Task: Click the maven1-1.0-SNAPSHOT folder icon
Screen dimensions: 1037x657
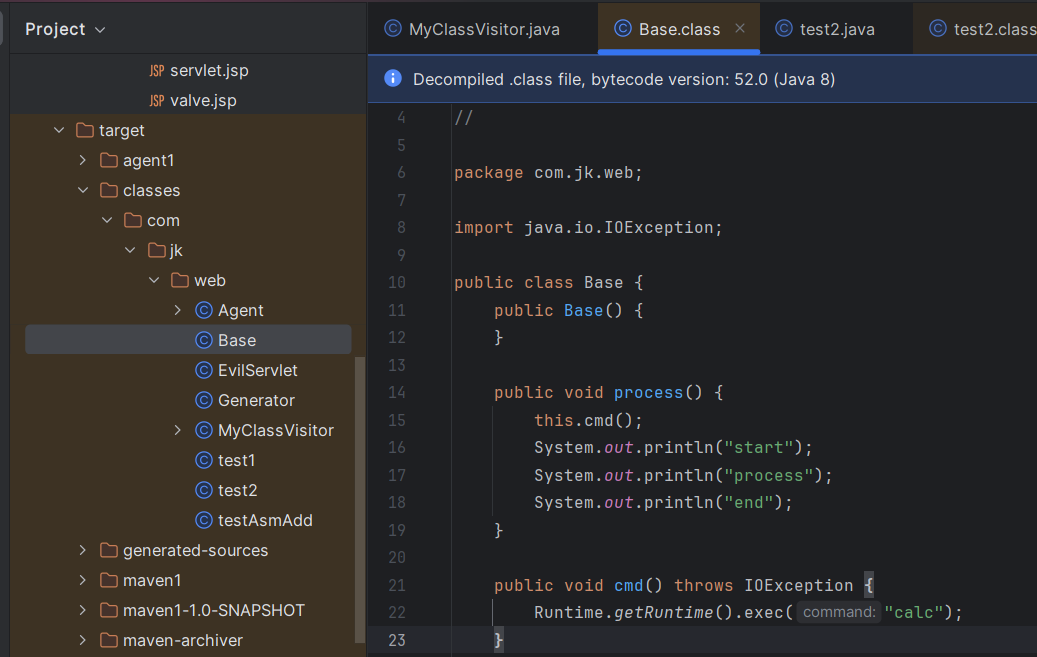Action: [x=108, y=610]
